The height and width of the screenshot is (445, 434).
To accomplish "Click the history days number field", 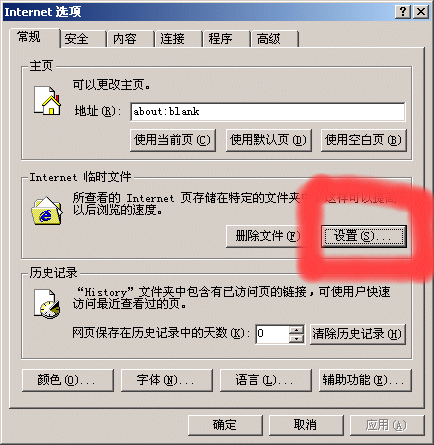I will coord(272,334).
